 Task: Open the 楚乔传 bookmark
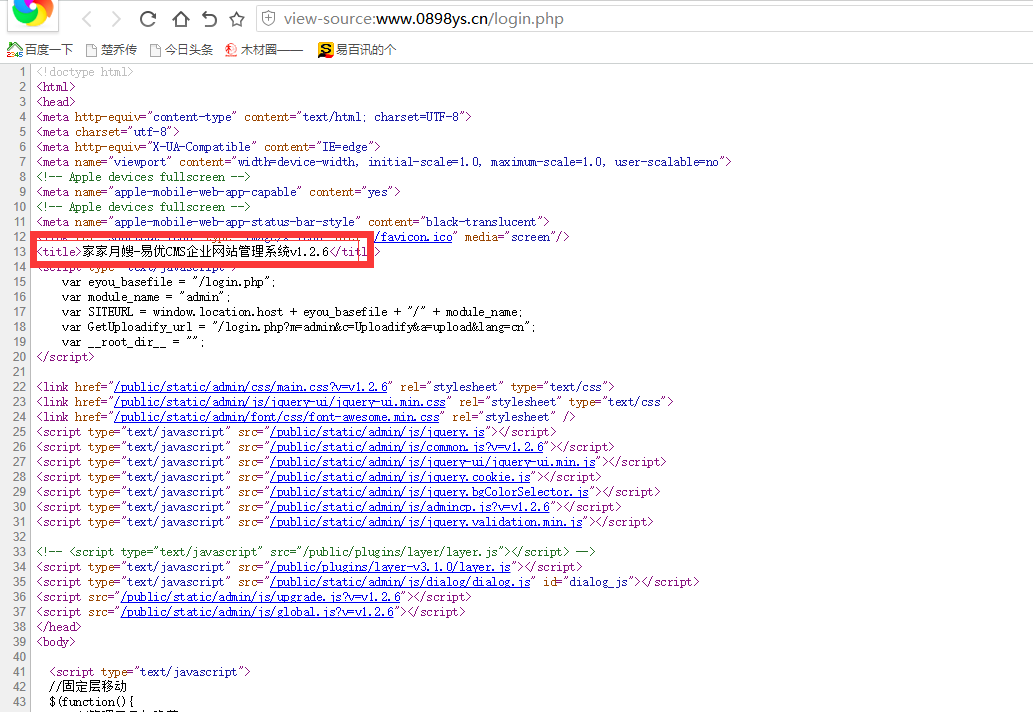click(110, 50)
